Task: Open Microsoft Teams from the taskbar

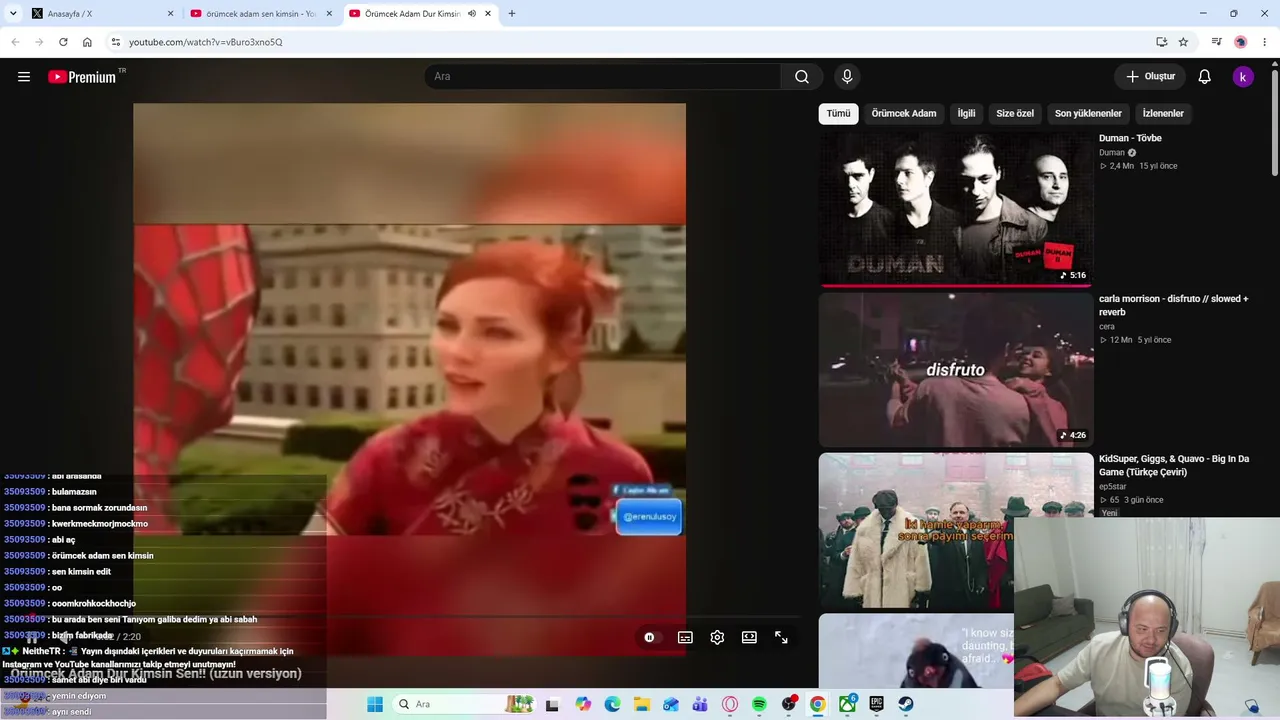Action: 700,704
